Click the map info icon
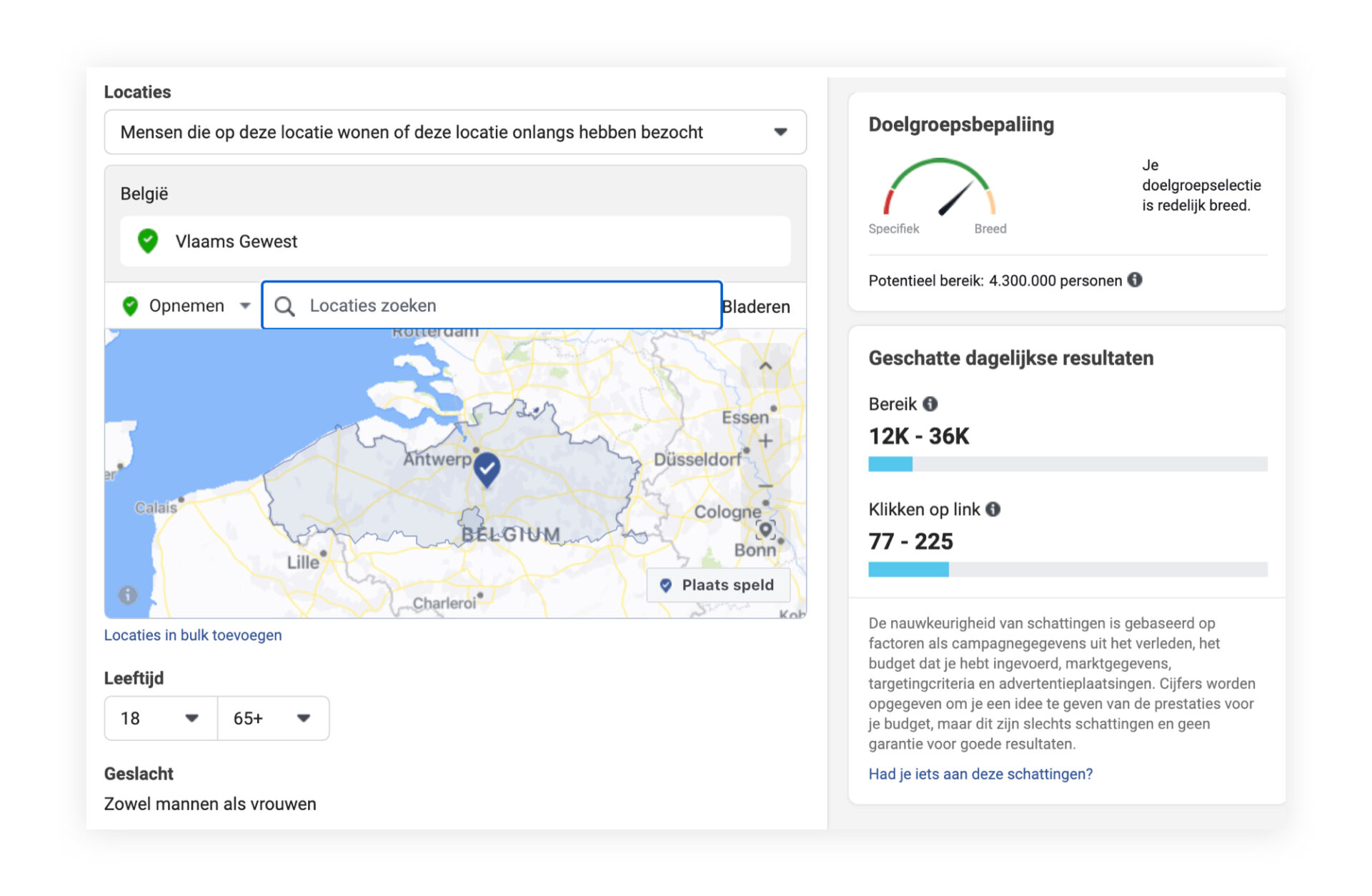Screen dimensions: 1372x896 point(127,594)
